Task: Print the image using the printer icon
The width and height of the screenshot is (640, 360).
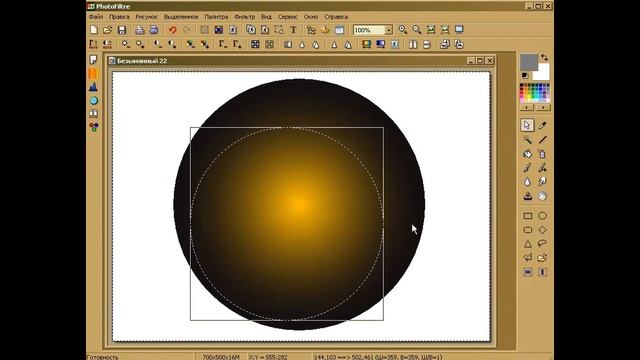Action: [140, 30]
